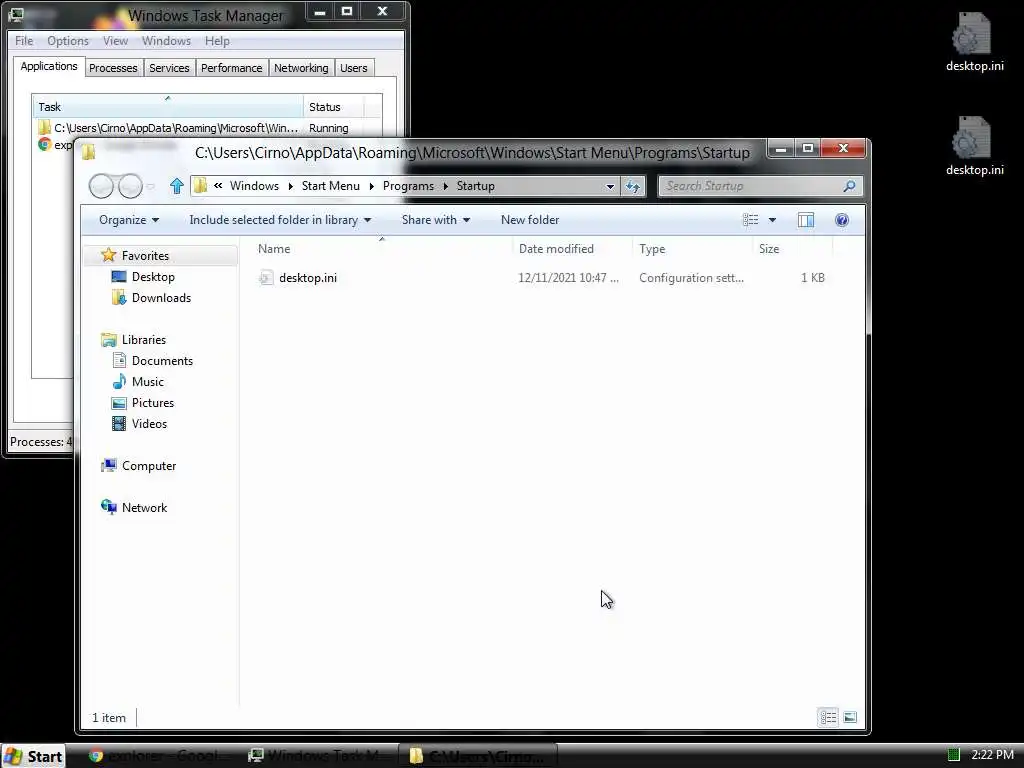Click the refresh button beside address bar
Viewport: 1024px width, 768px height.
(x=633, y=186)
